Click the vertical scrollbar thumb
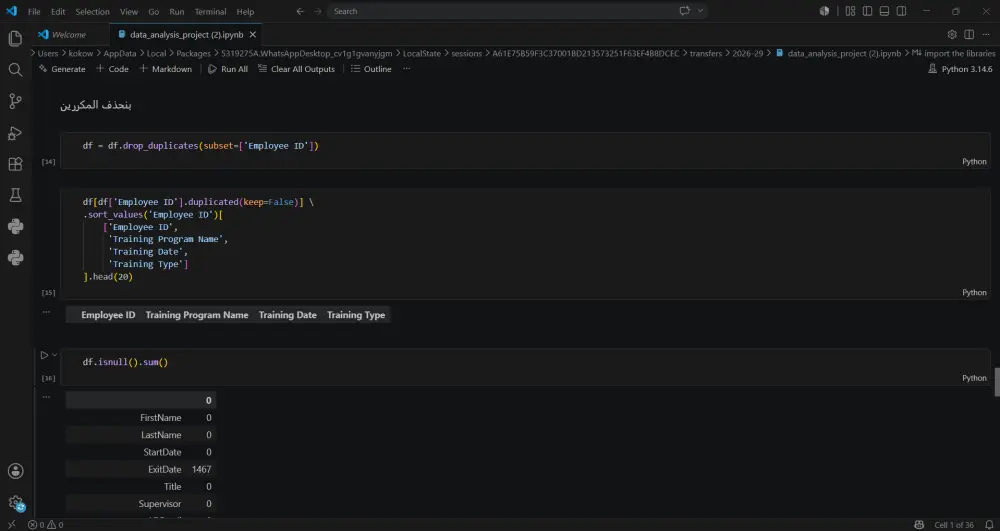This screenshot has height=531, width=1000. tap(996, 382)
